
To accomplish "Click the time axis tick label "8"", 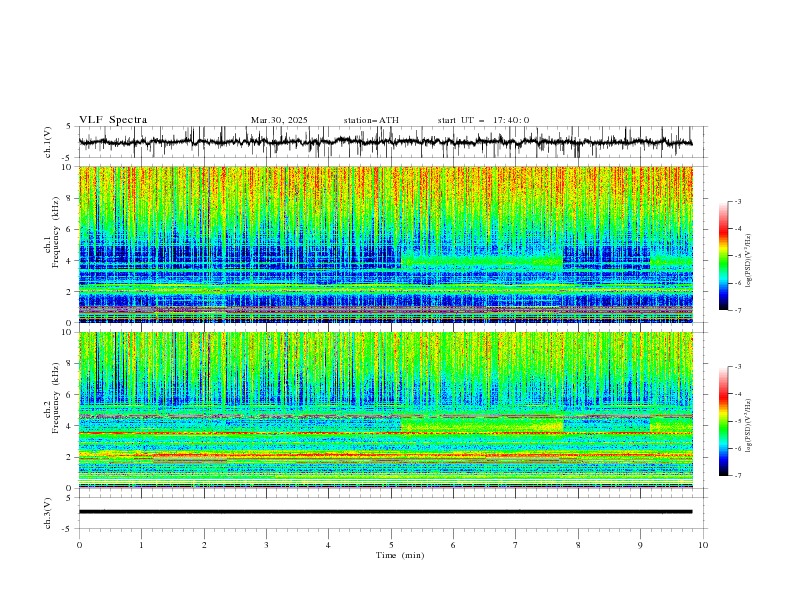I will click(x=578, y=545).
